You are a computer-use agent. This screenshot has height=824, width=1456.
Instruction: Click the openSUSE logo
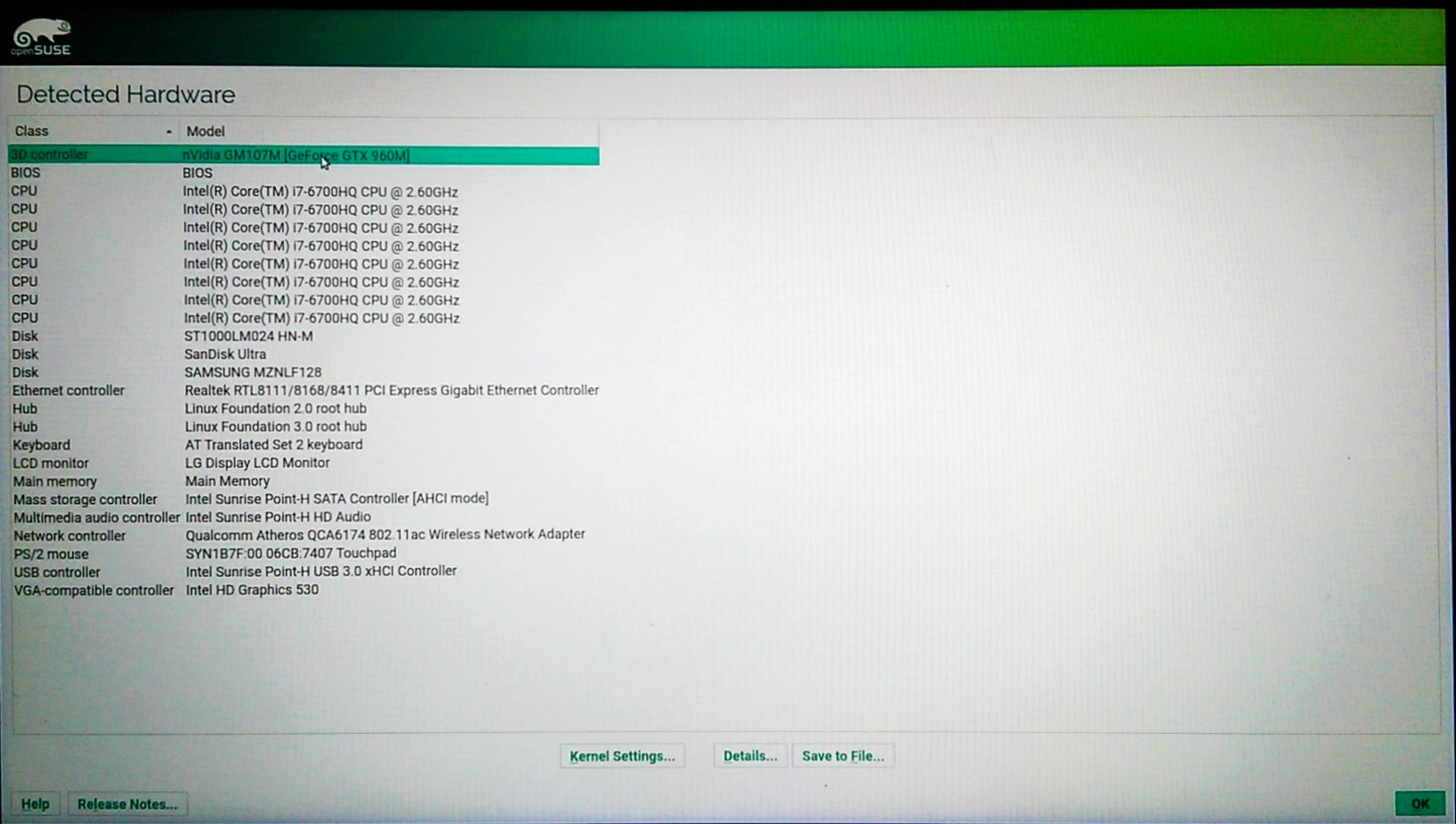41,37
